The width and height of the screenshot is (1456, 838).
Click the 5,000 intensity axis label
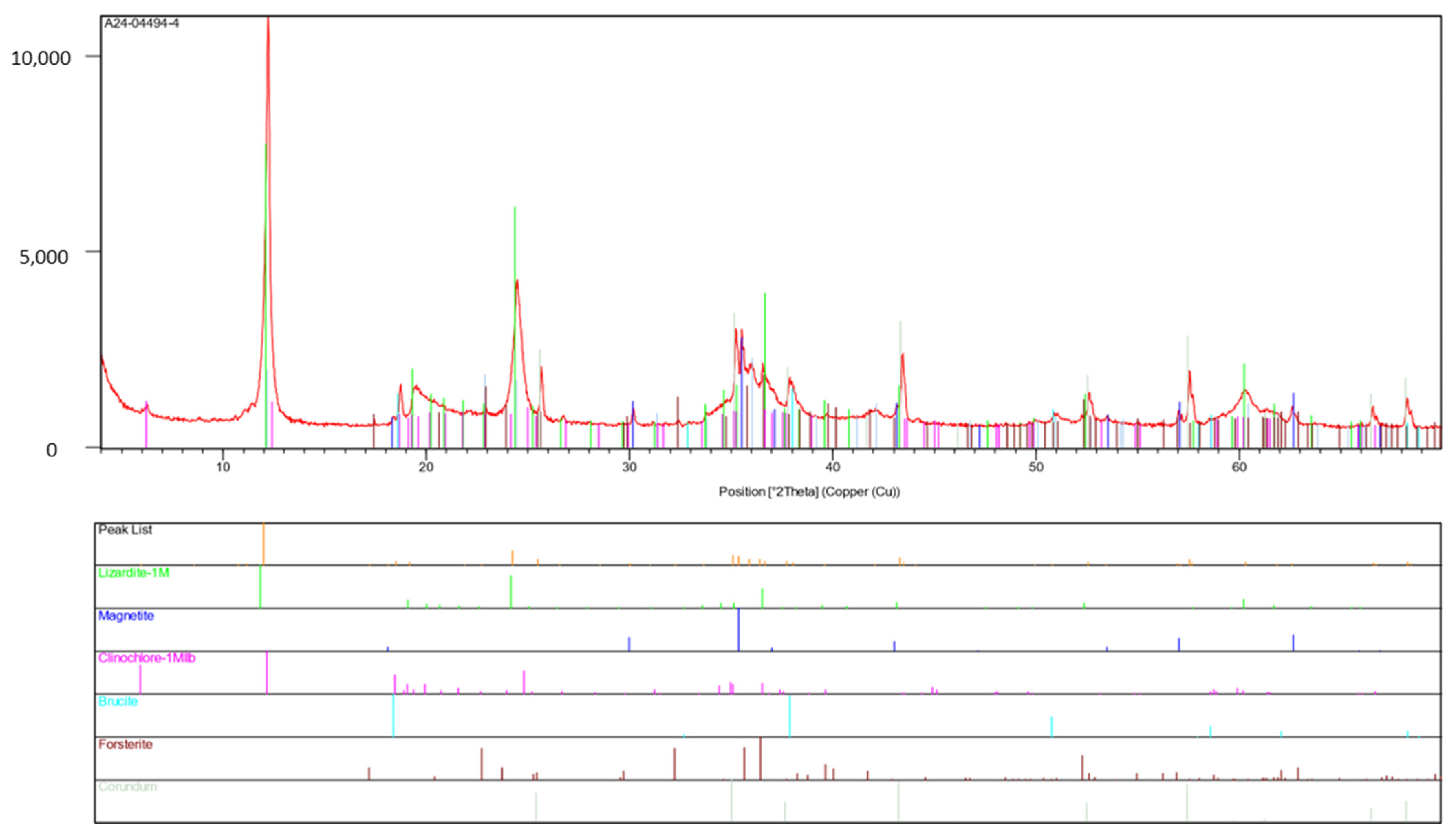(44, 257)
